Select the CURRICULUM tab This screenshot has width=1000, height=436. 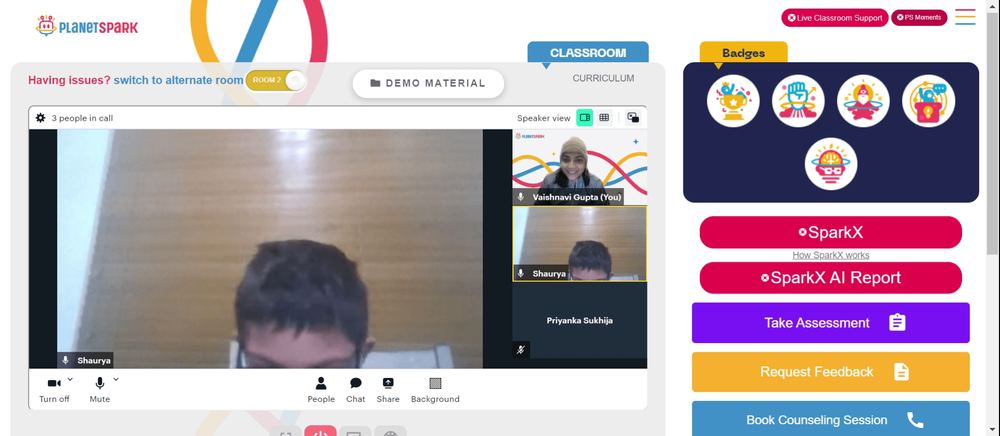603,78
